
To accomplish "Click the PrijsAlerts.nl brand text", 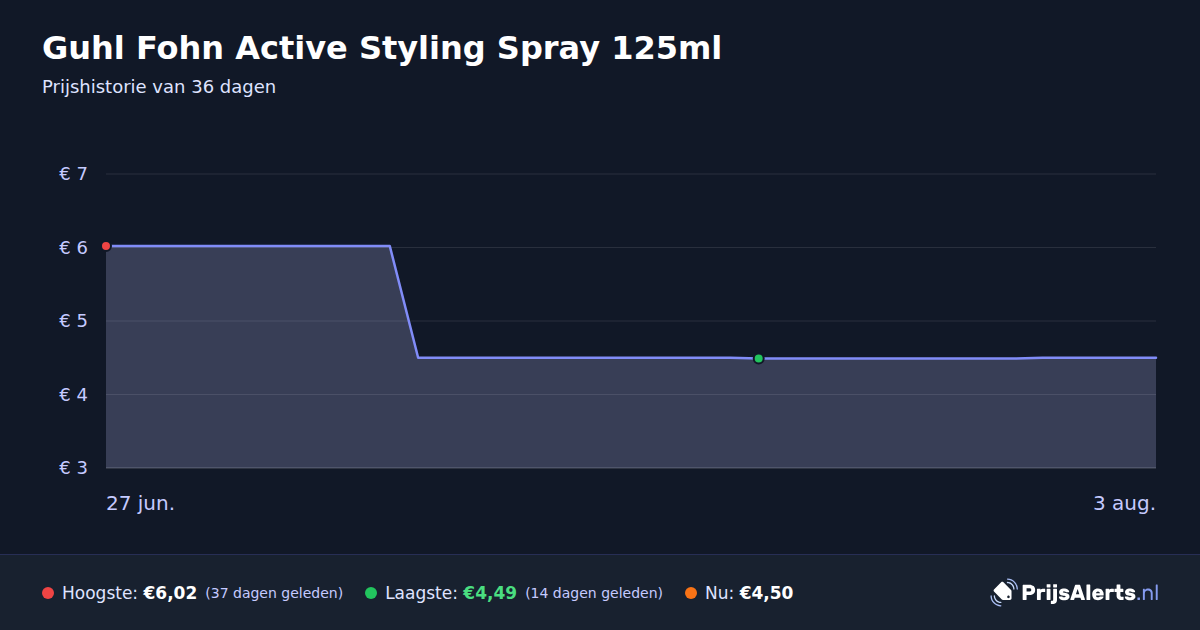I will (x=1090, y=592).
